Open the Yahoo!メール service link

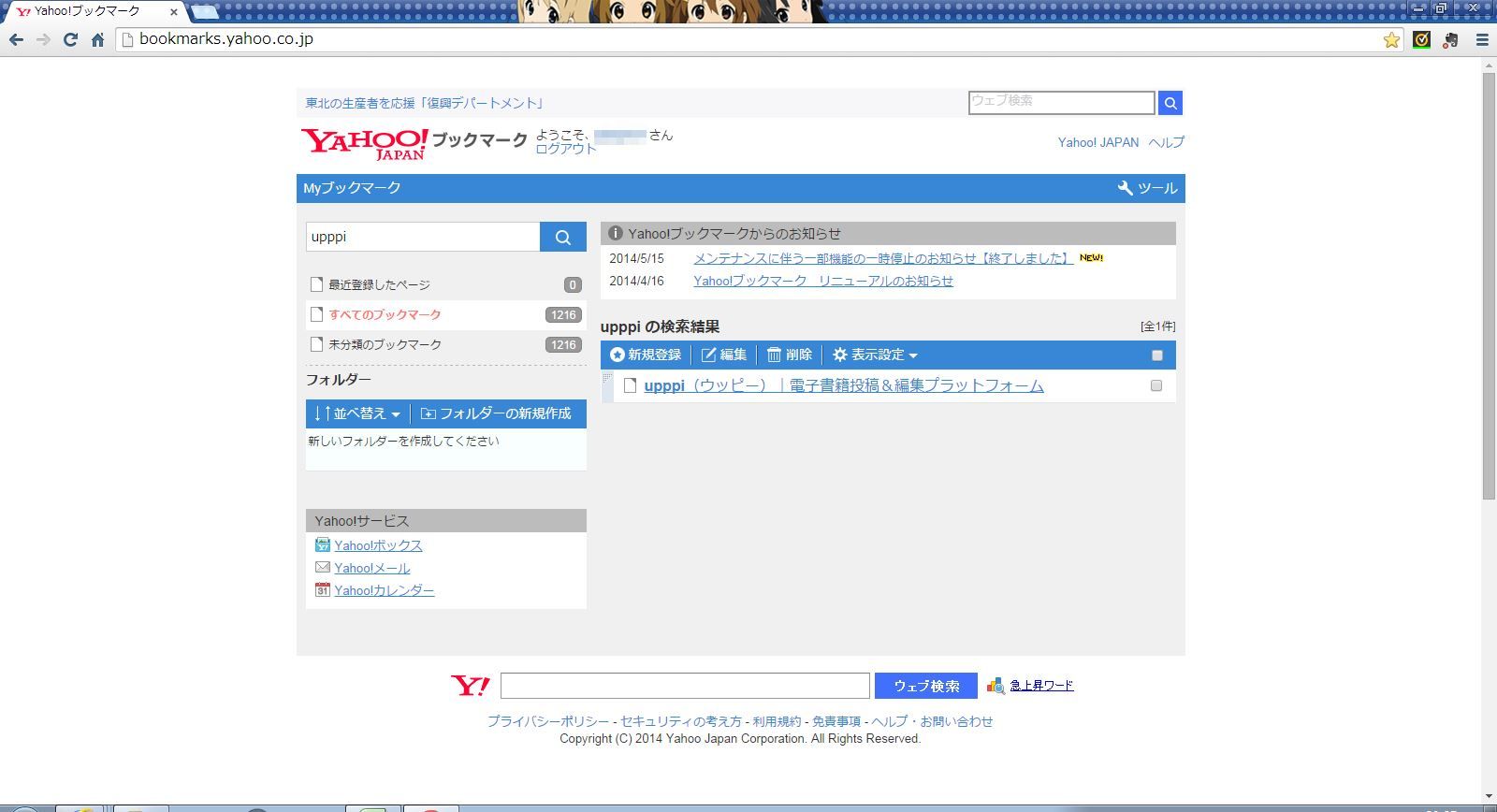372,568
